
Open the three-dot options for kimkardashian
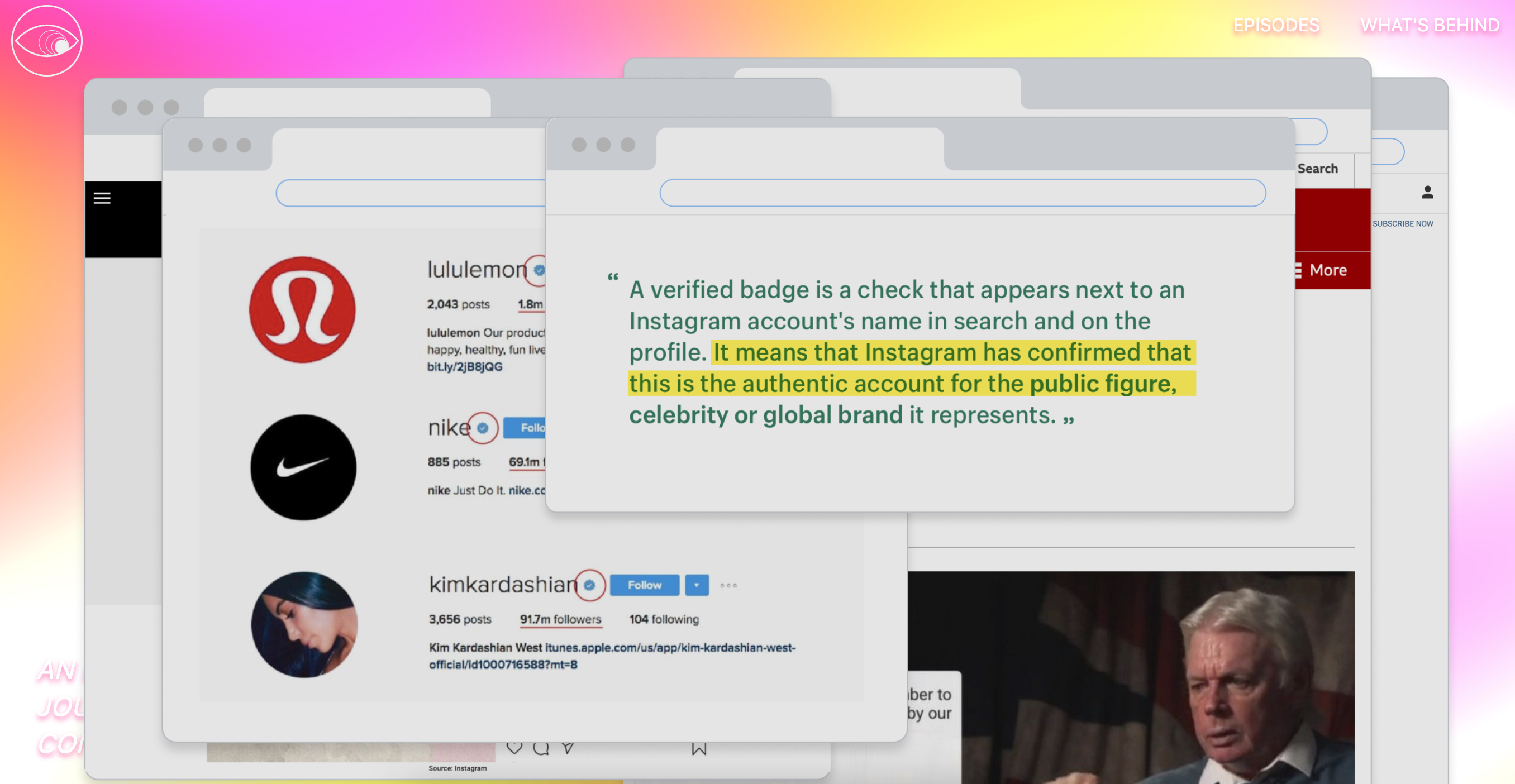(728, 585)
